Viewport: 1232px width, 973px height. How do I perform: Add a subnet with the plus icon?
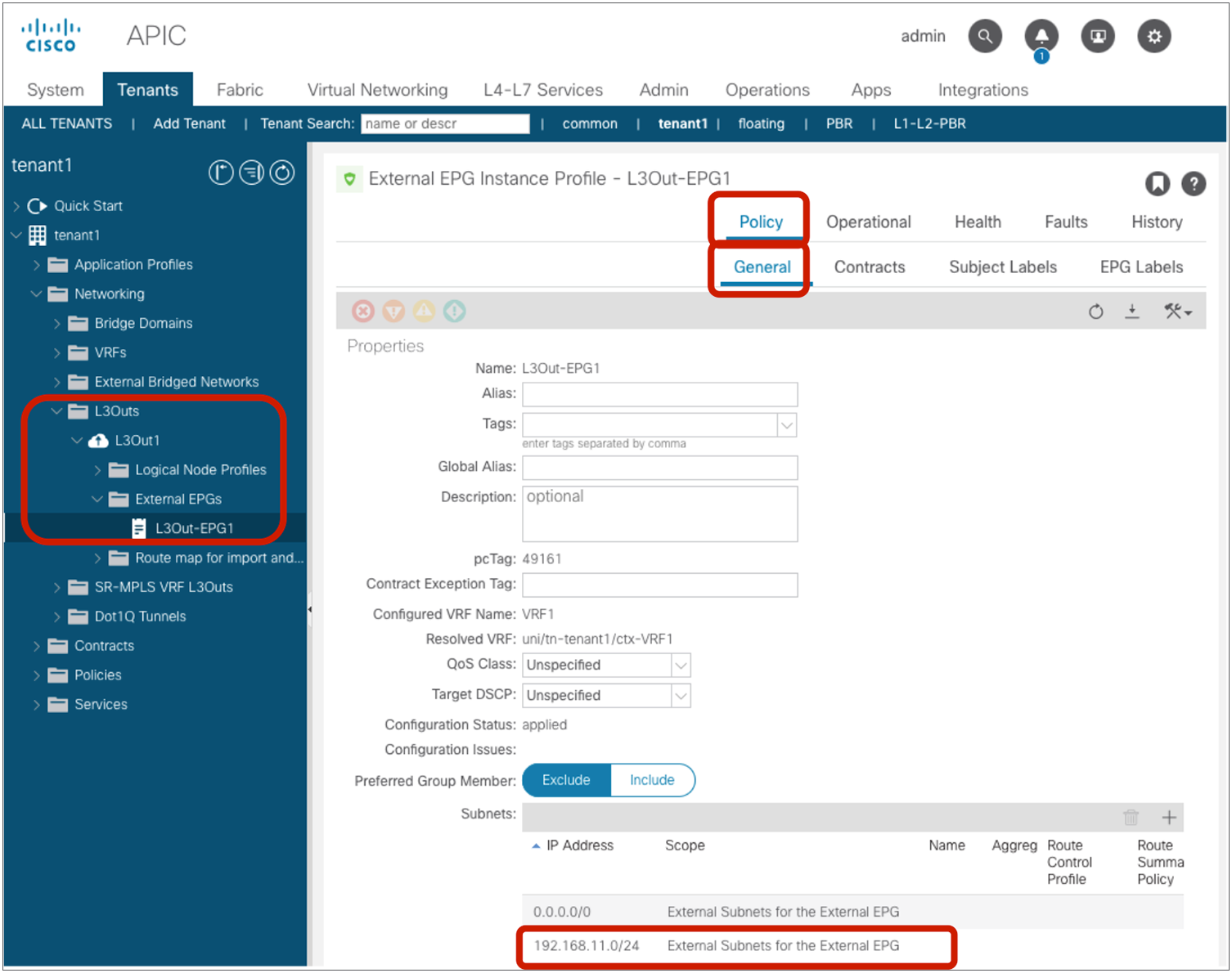point(1169,818)
